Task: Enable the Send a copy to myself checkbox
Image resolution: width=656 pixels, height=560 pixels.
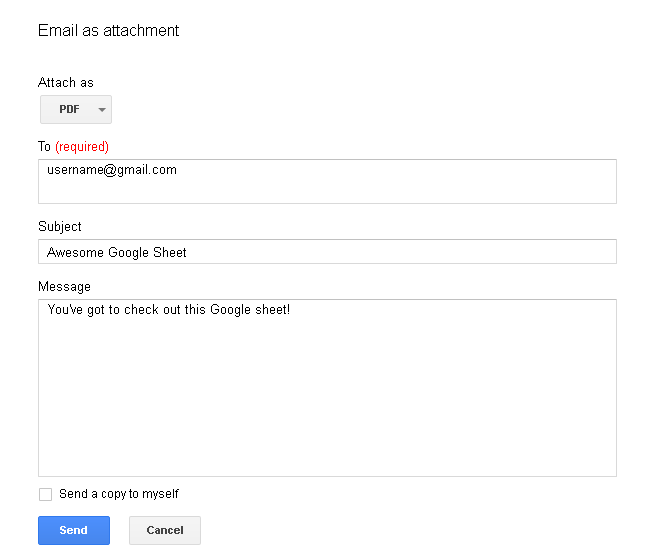Action: [45, 494]
